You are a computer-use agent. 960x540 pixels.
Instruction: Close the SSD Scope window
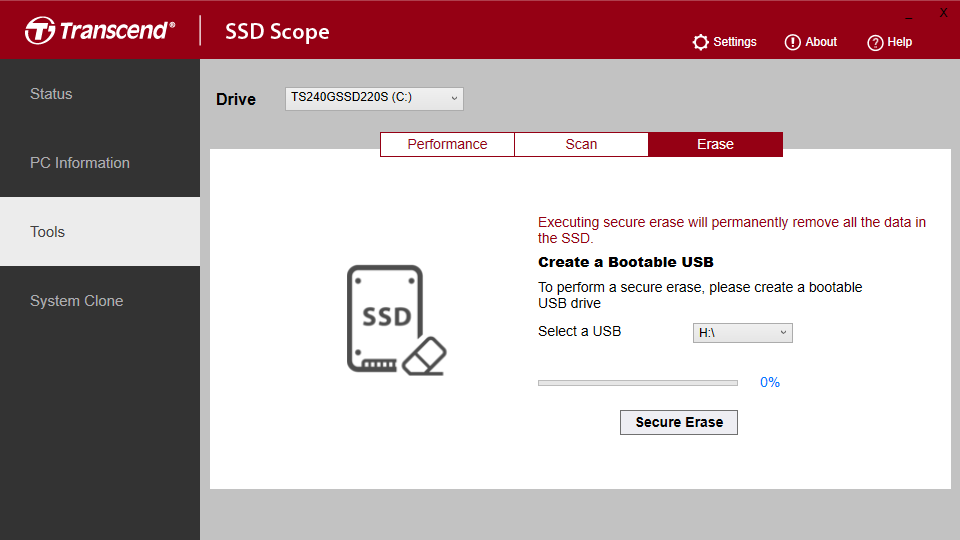click(x=943, y=13)
